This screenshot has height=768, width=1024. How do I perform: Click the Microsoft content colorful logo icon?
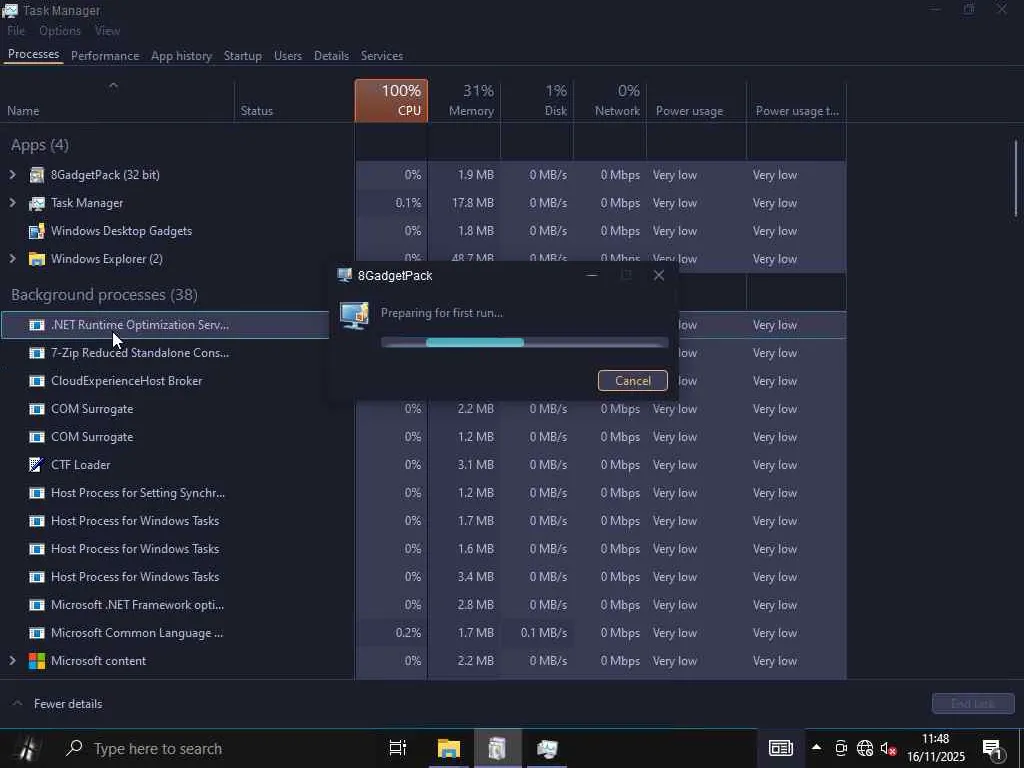click(x=37, y=662)
